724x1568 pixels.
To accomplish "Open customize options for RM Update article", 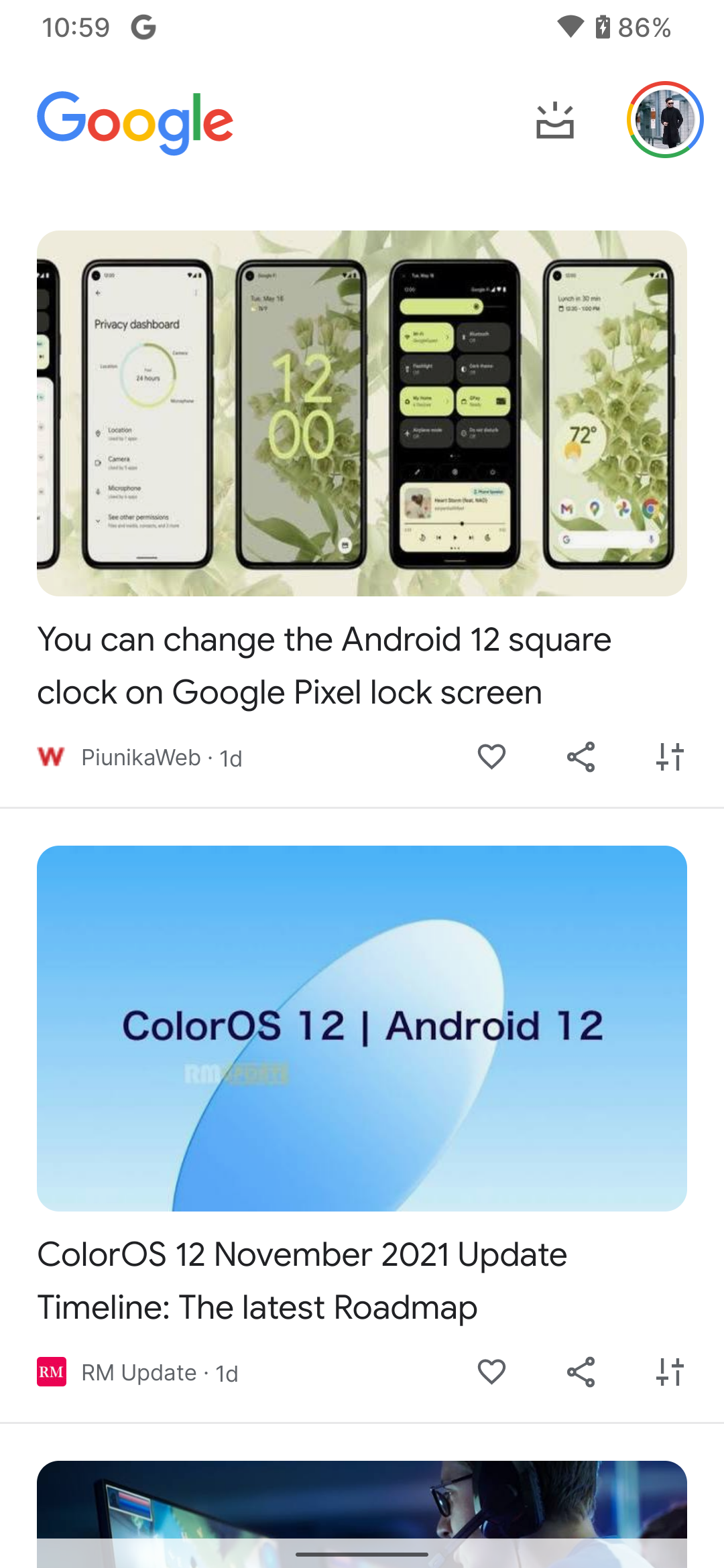I will 670,1372.
